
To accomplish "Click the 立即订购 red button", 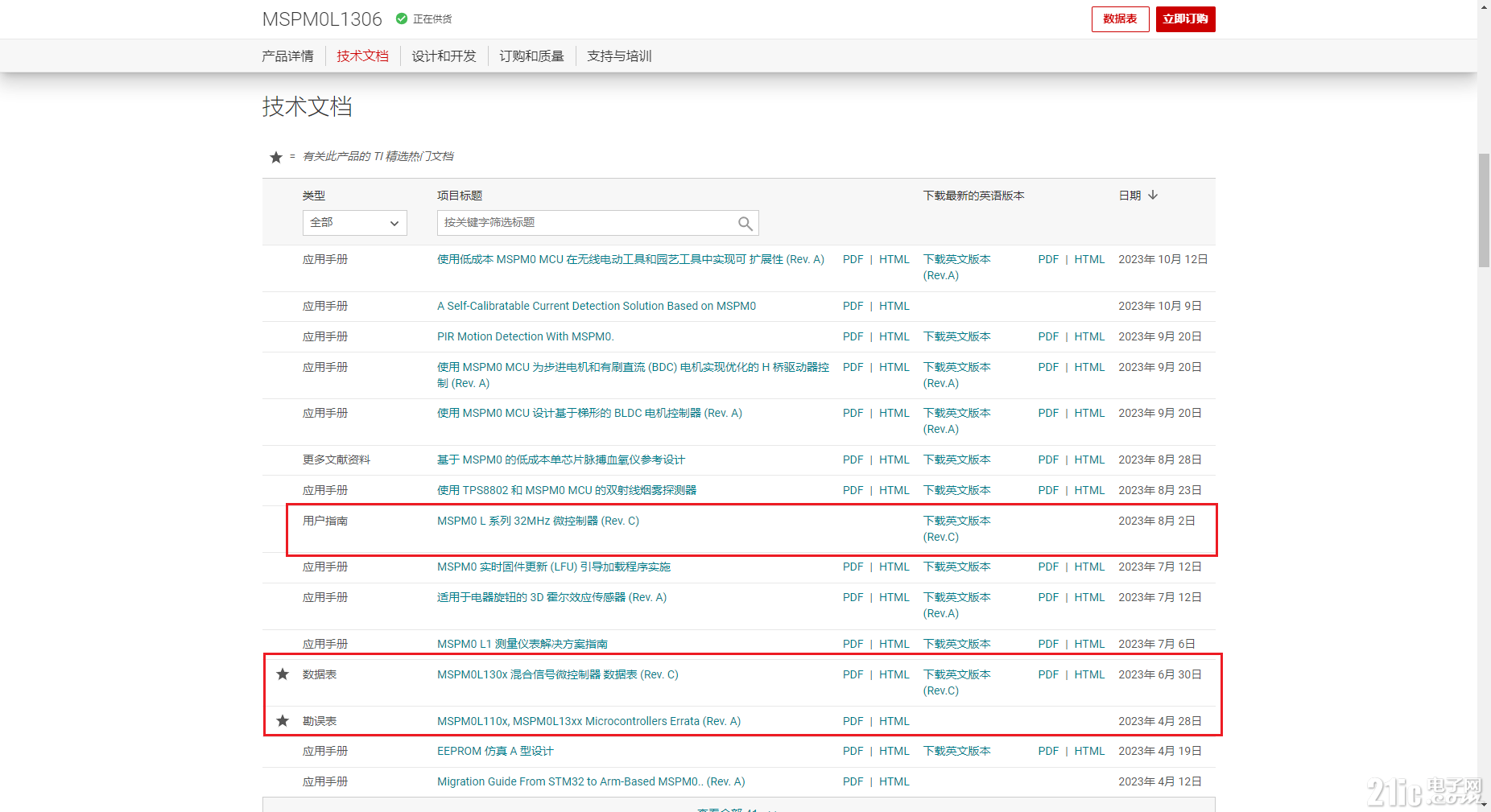I will pos(1185,19).
